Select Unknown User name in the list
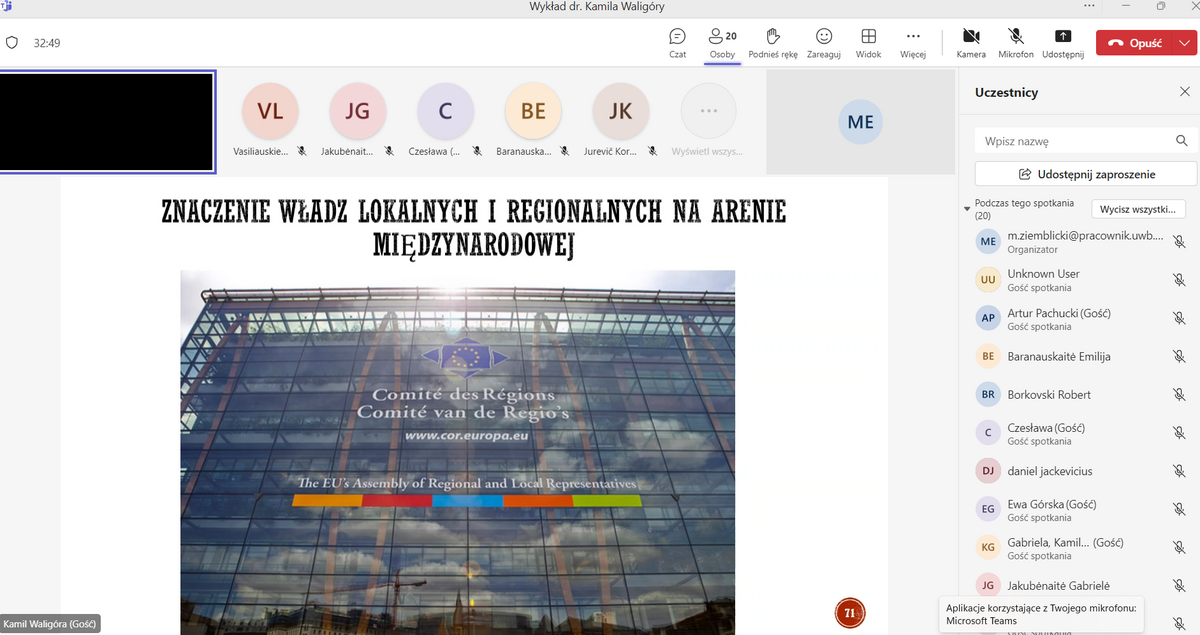This screenshot has height=635, width=1200. [x=1043, y=274]
